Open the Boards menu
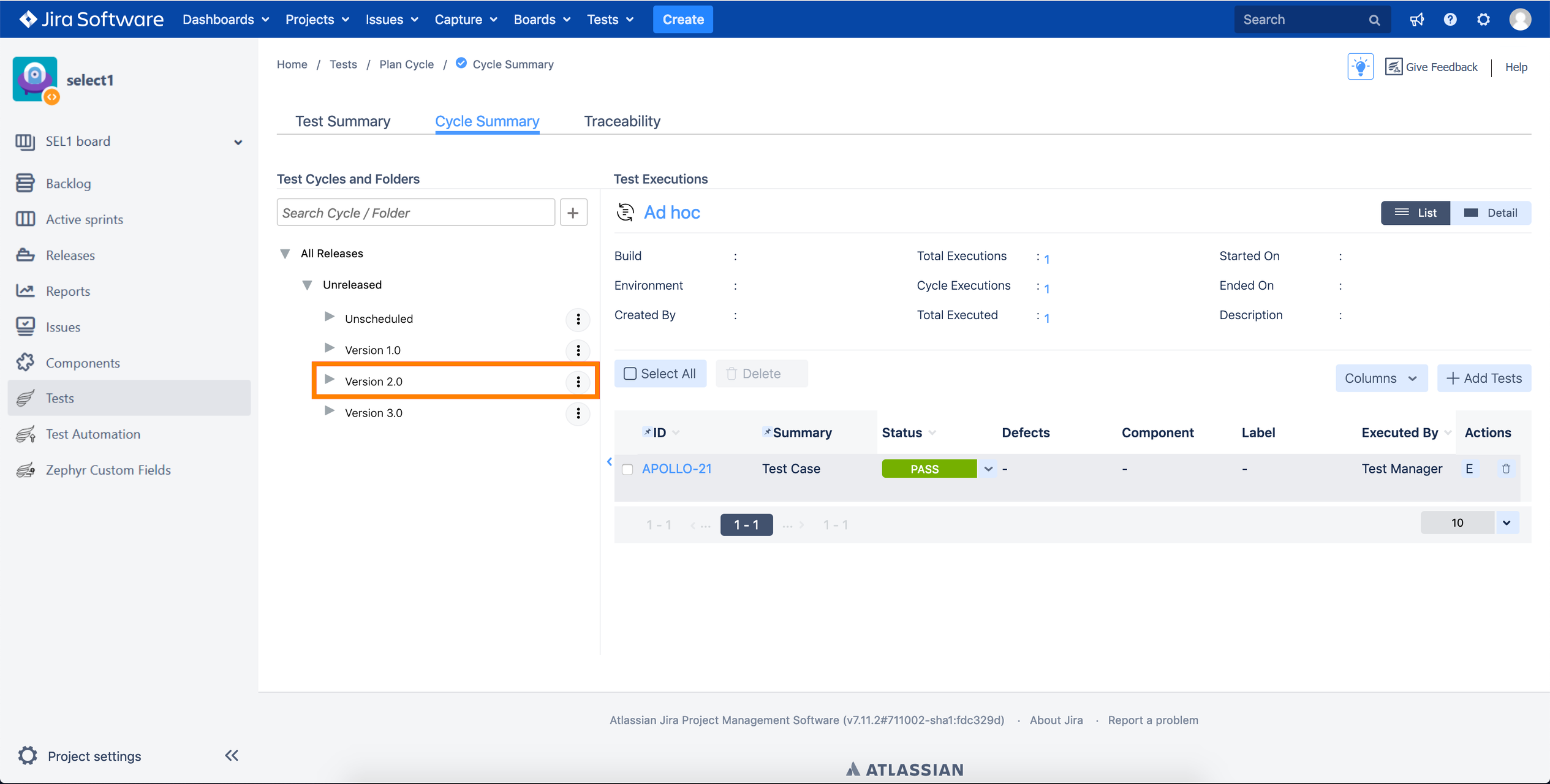The width and height of the screenshot is (1550, 784). point(541,19)
